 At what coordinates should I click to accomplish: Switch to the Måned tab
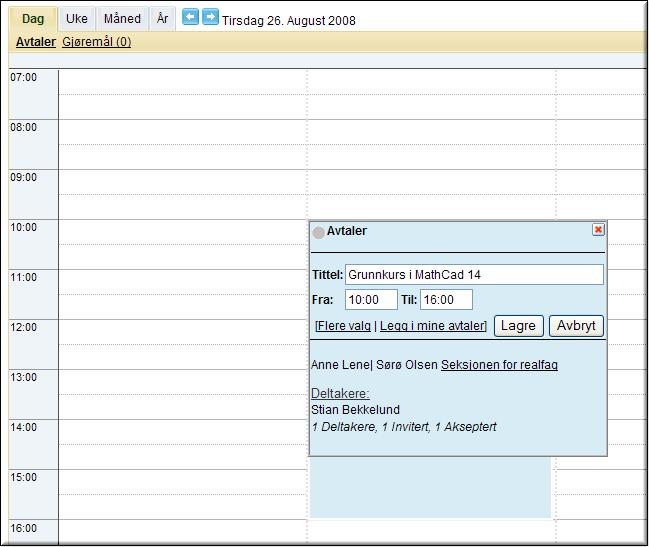(x=122, y=19)
